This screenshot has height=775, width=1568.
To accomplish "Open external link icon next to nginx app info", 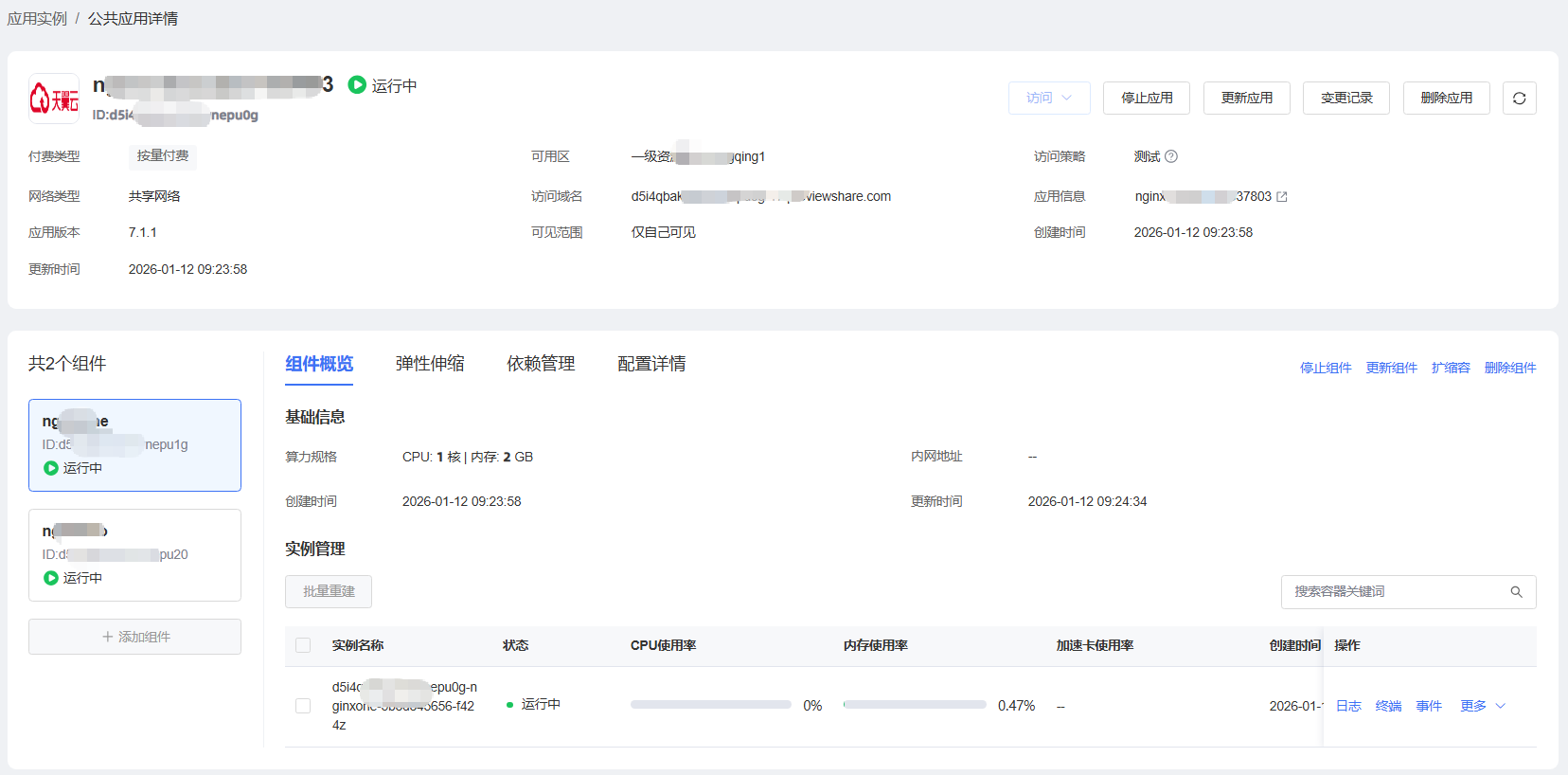I will (1282, 197).
